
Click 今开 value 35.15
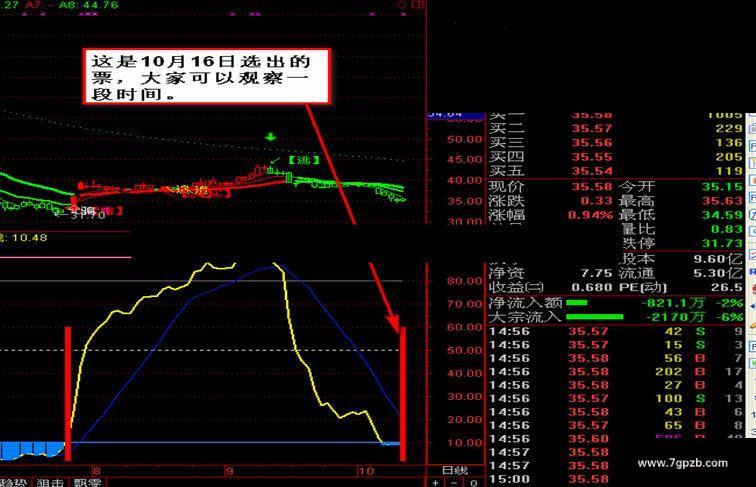click(722, 187)
